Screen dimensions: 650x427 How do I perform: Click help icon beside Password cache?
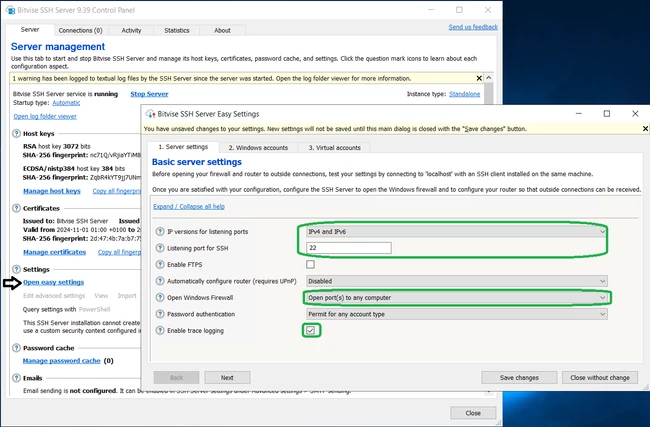click(16, 348)
